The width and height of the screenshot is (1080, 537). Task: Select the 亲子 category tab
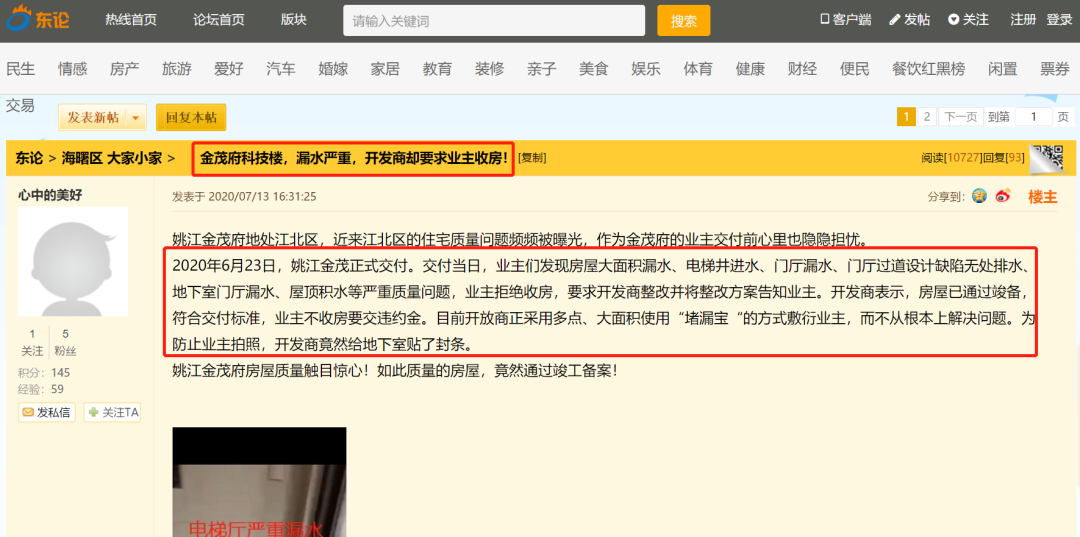541,69
